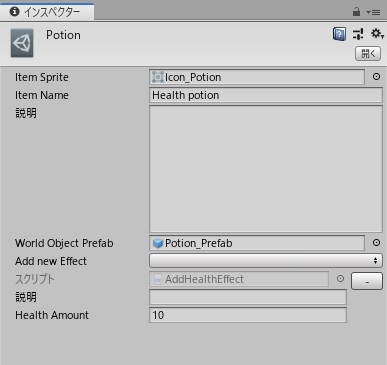Click the AddHealthEffect script field

(239, 279)
